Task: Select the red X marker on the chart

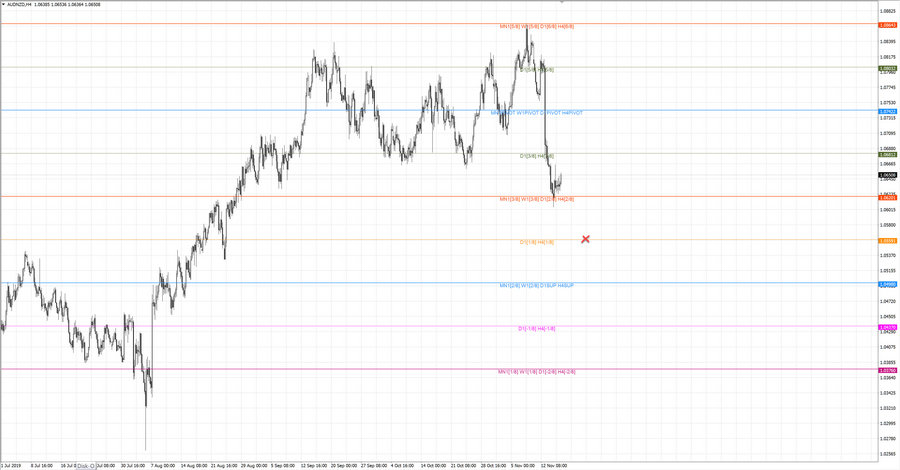Action: pos(585,239)
